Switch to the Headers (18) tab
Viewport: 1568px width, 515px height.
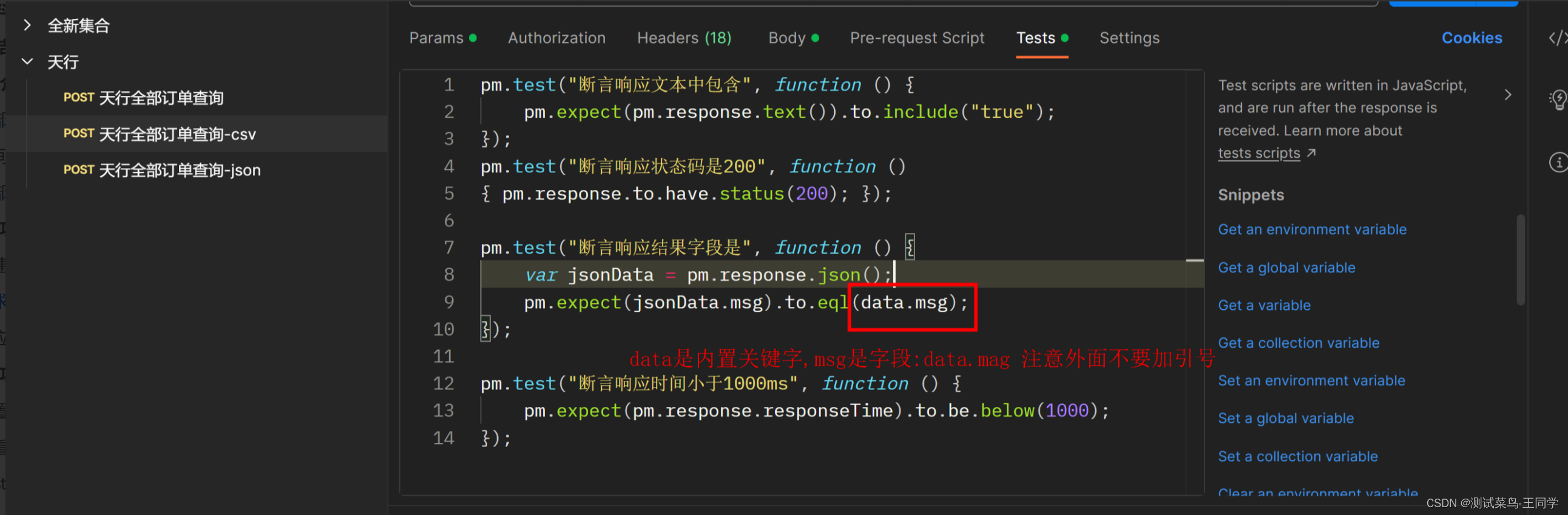(x=684, y=38)
